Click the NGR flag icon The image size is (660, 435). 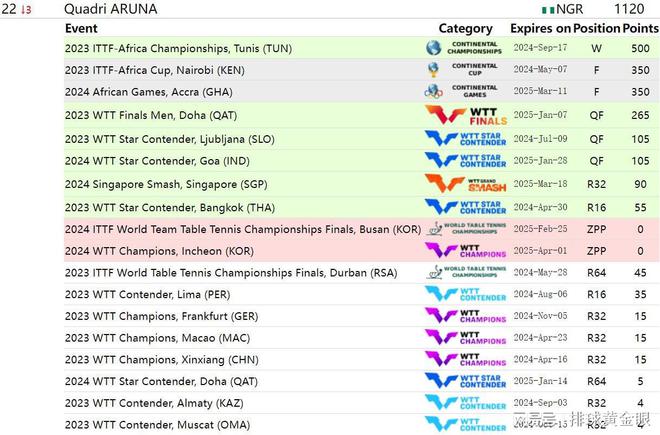coord(548,9)
